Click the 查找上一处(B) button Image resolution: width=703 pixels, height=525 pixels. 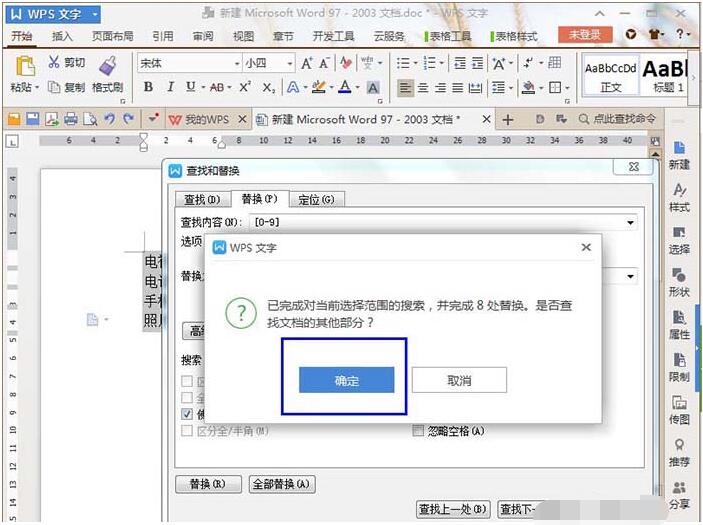pos(452,509)
